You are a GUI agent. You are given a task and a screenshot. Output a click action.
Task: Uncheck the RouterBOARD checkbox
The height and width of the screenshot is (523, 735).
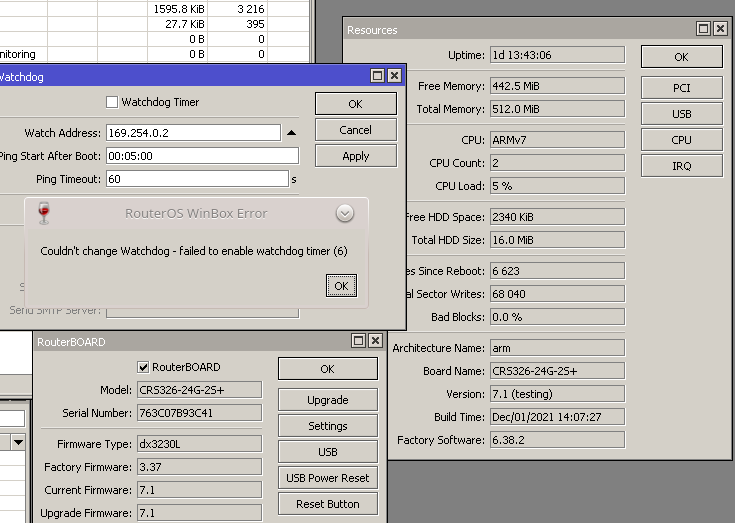point(143,367)
